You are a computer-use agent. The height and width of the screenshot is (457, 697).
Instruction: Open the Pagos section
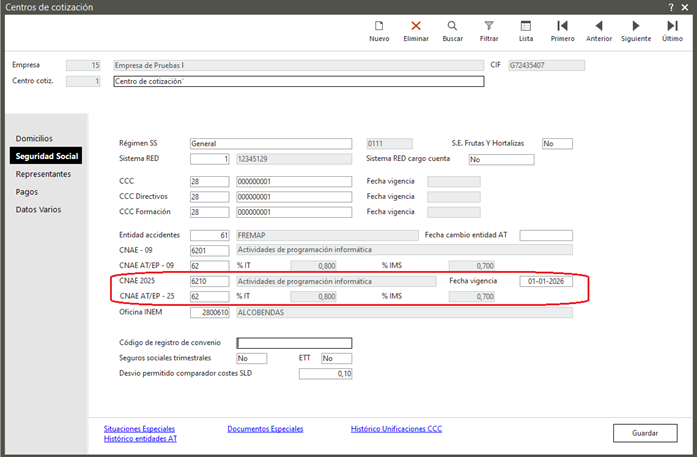27,192
